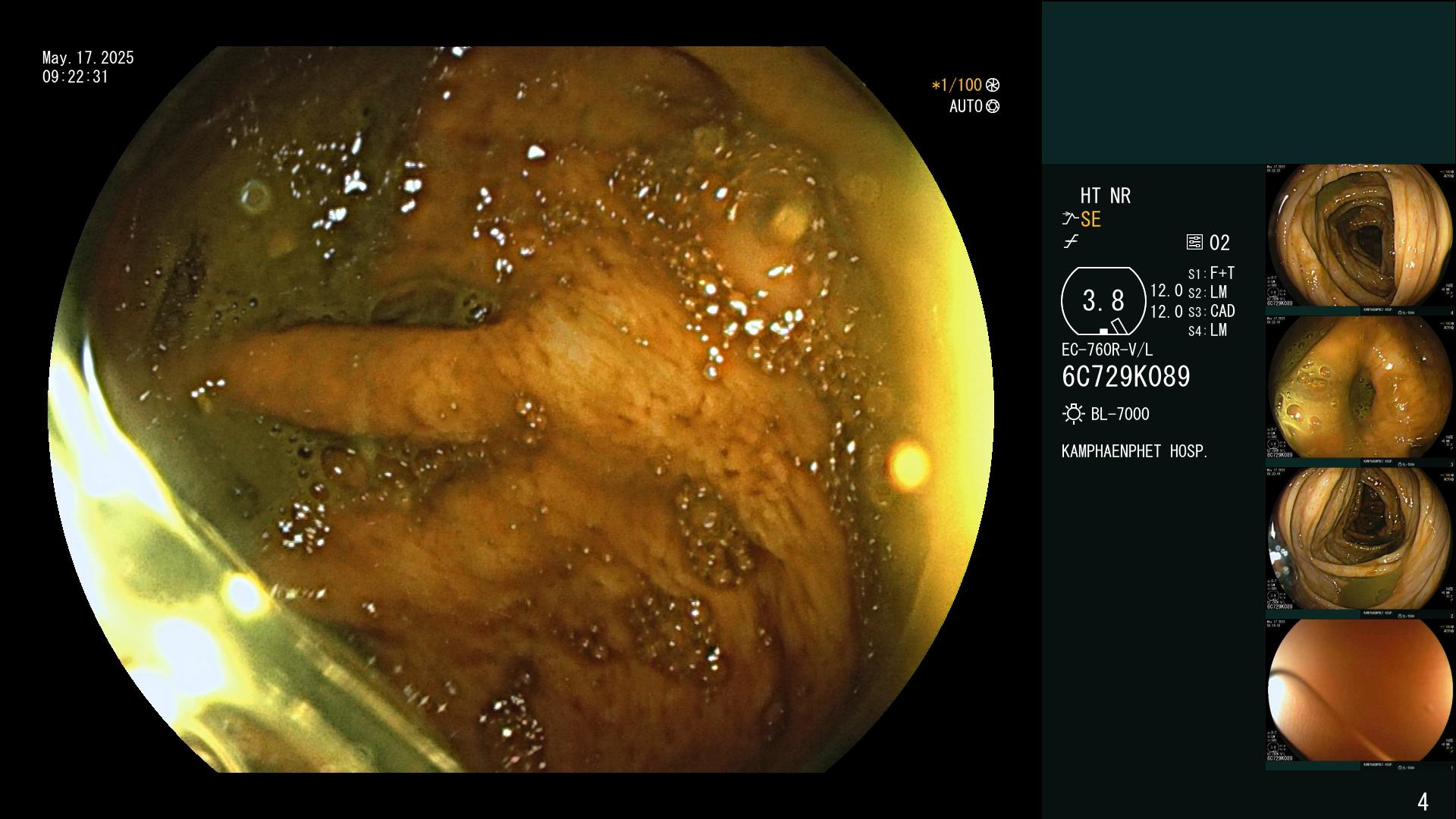Click the KAMPHAENPHET HOSP. text
1456x819 pixels.
pyautogui.click(x=1134, y=451)
